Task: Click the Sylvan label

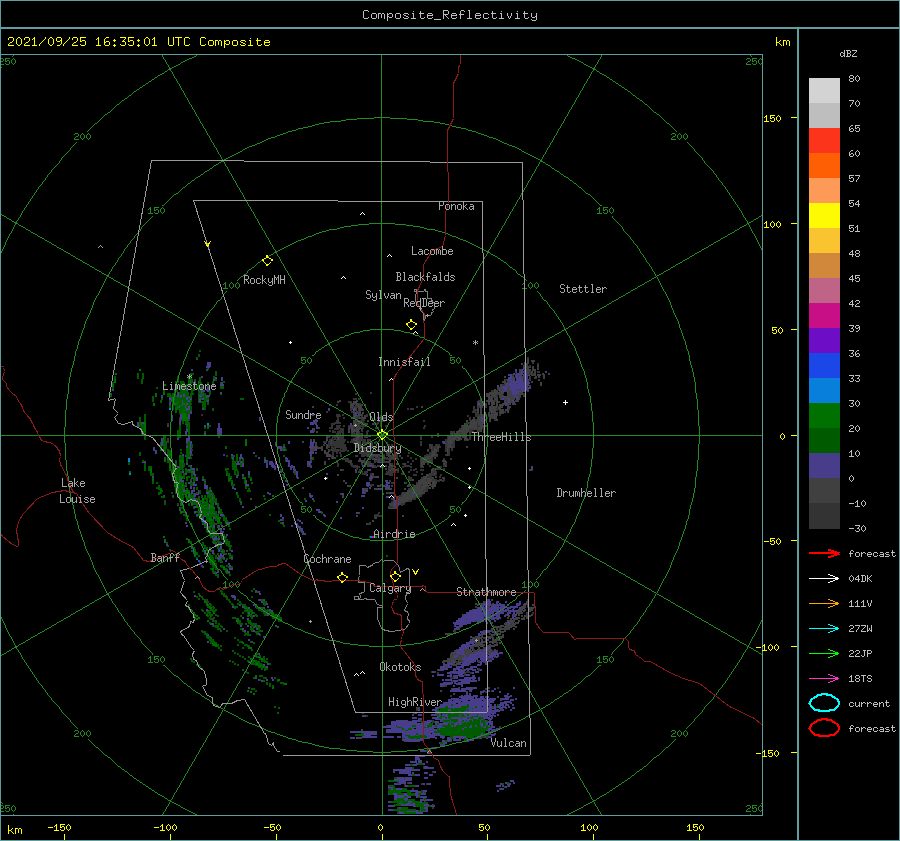Action: click(383, 295)
